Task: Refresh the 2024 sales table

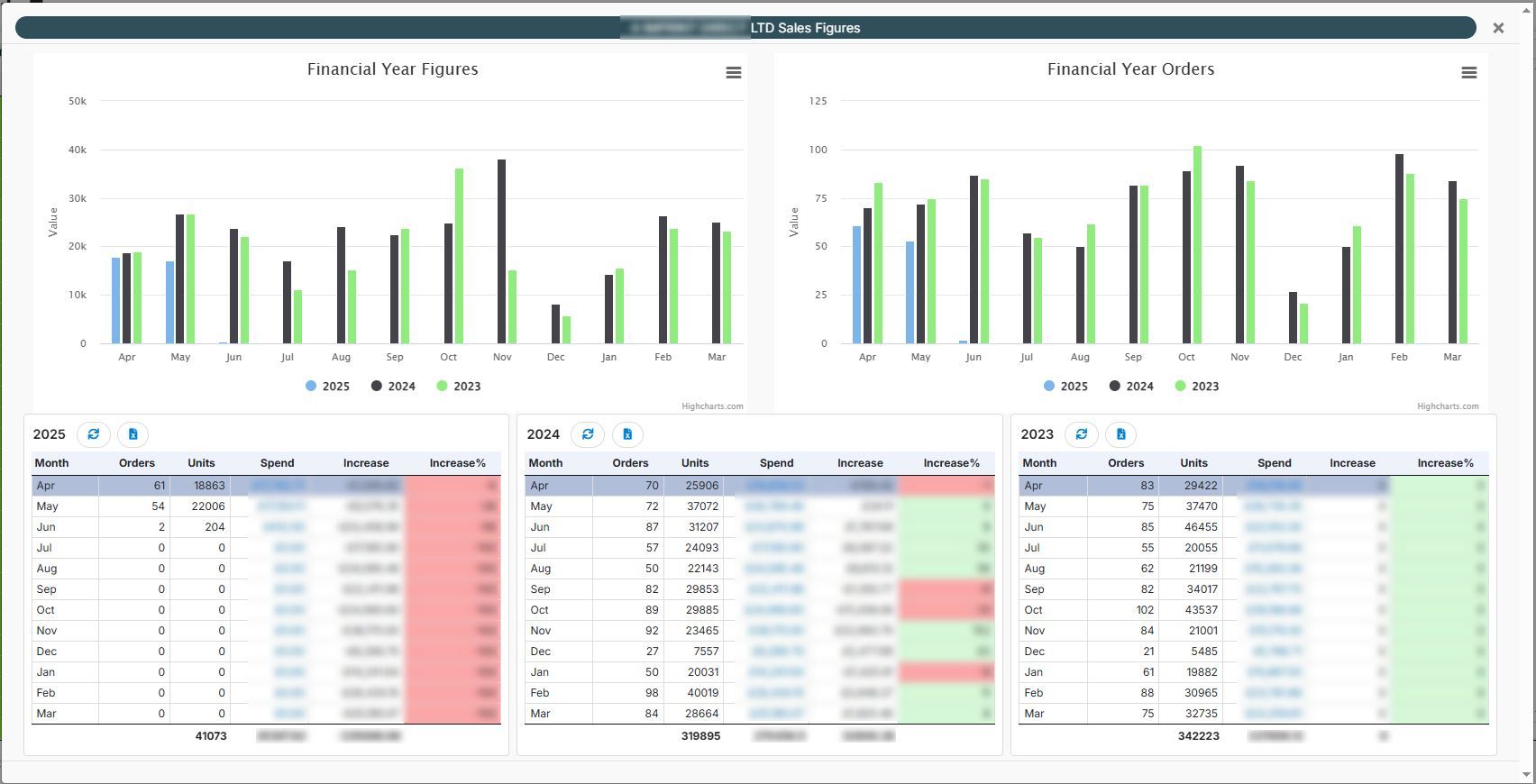Action: [588, 434]
